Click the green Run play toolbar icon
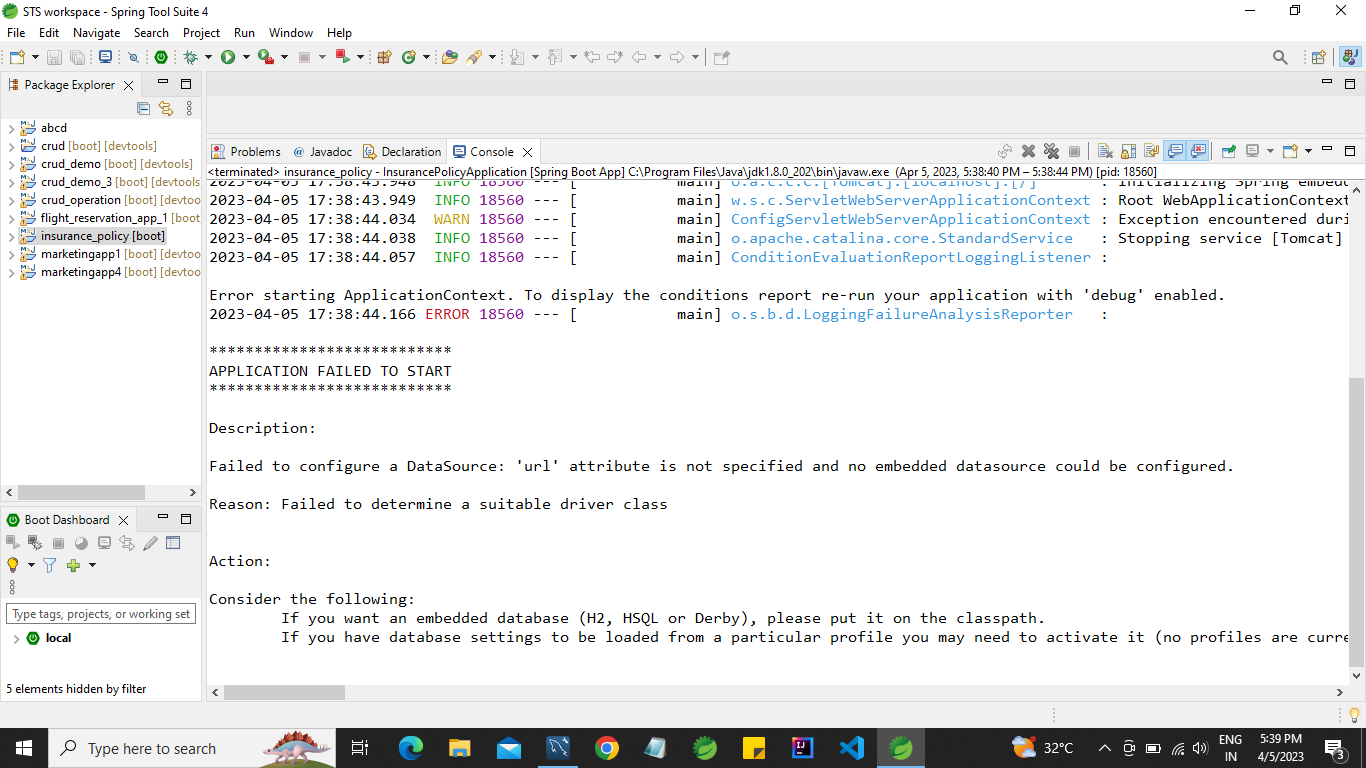1366x768 pixels. pyautogui.click(x=228, y=57)
